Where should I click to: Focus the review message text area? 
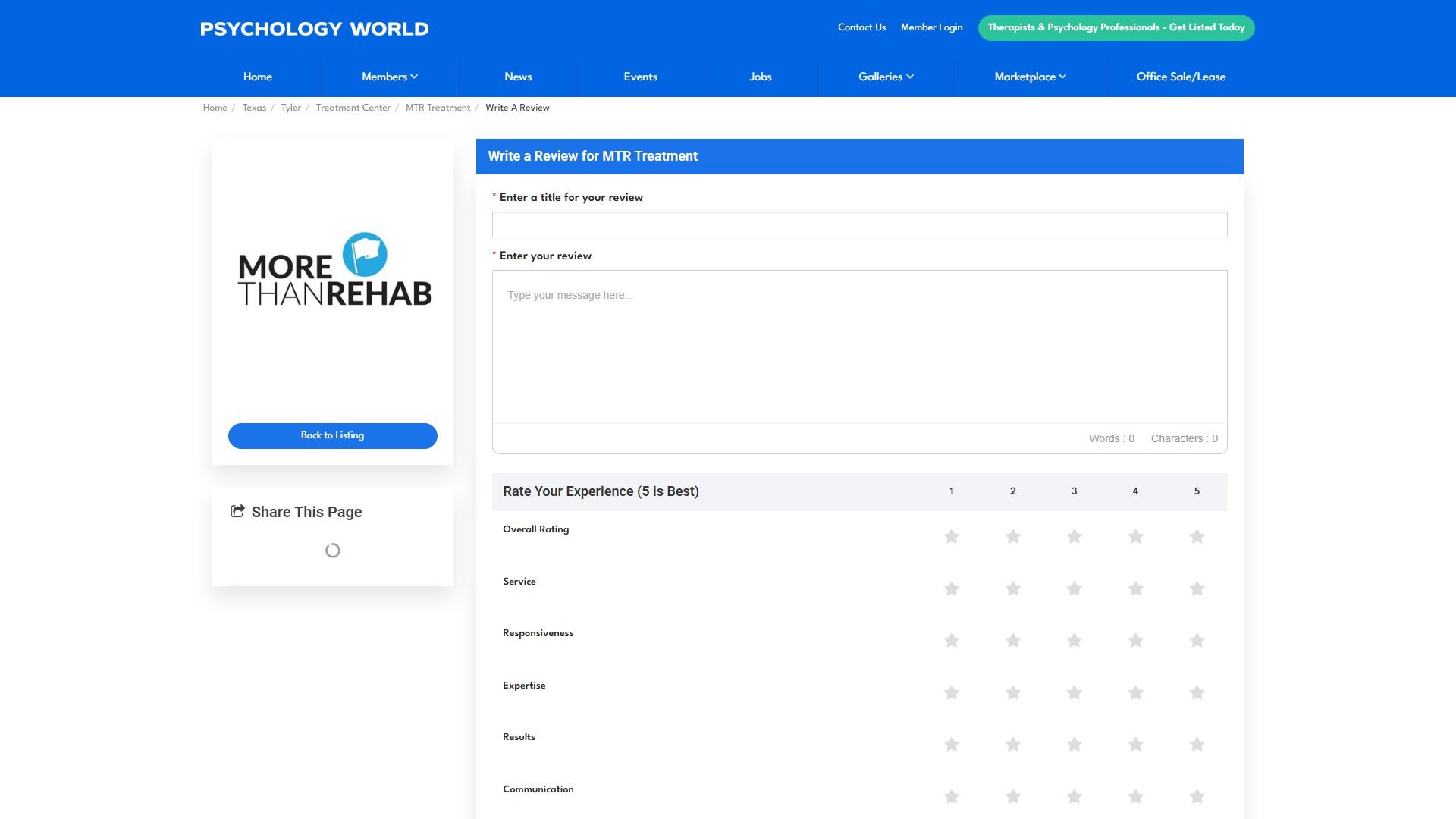click(859, 347)
